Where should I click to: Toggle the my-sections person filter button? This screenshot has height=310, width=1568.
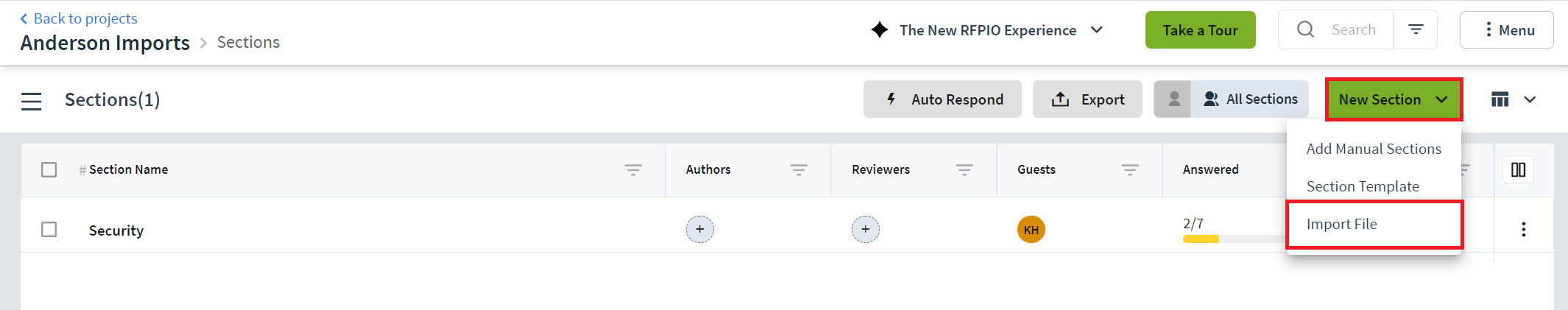(x=1173, y=99)
